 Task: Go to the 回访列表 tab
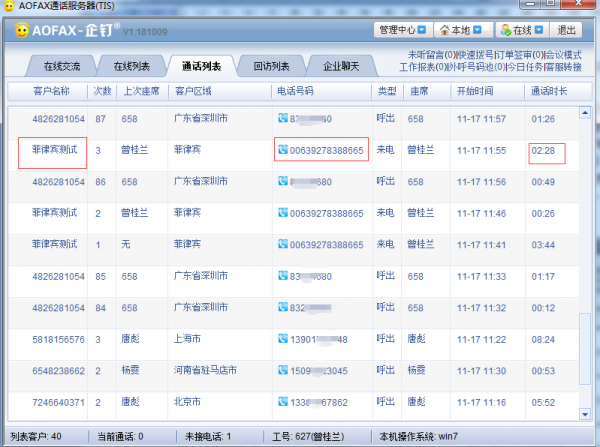271,66
